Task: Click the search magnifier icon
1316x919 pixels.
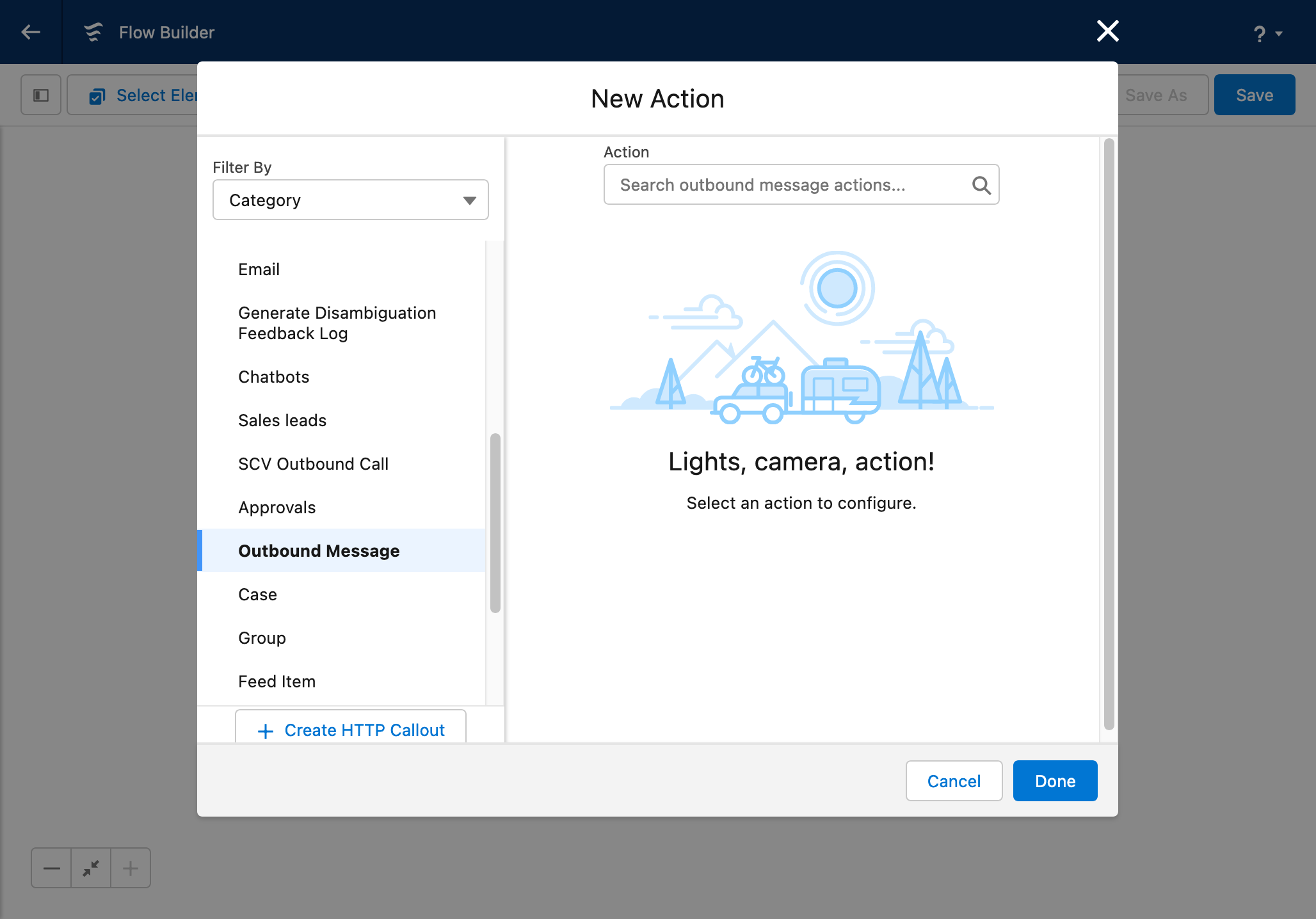Action: [981, 185]
